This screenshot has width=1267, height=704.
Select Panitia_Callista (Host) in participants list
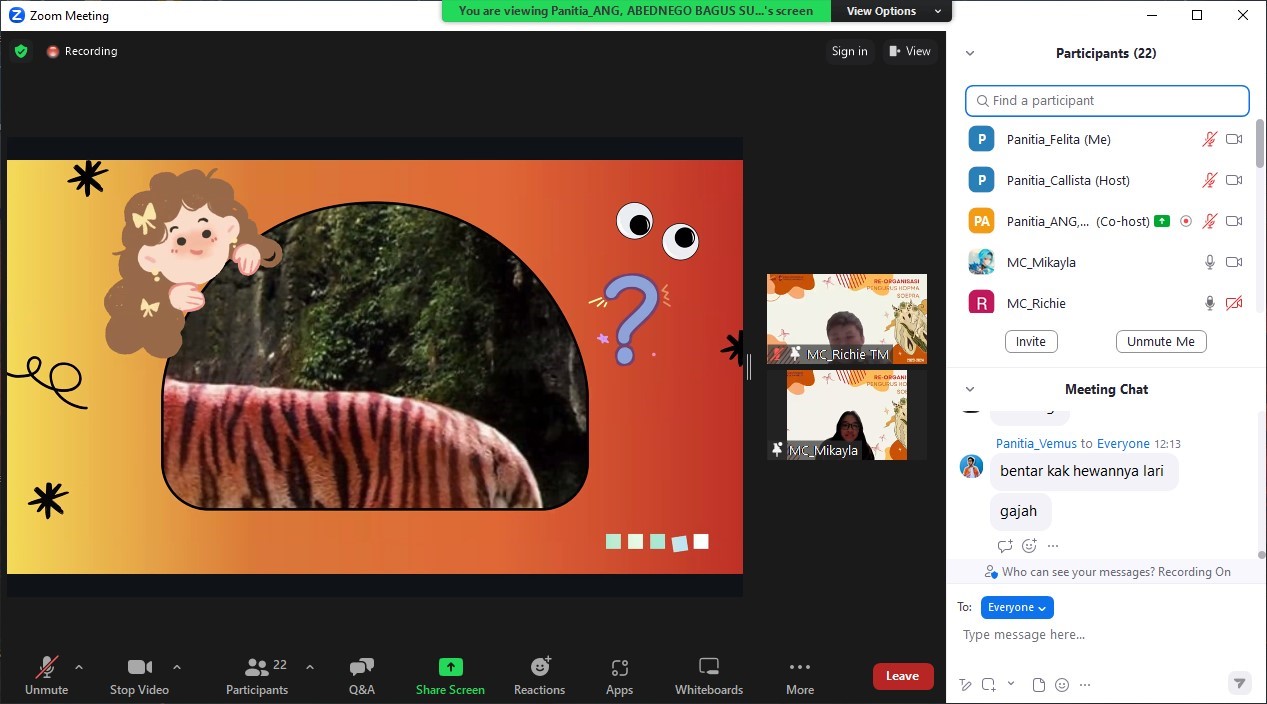click(1067, 180)
